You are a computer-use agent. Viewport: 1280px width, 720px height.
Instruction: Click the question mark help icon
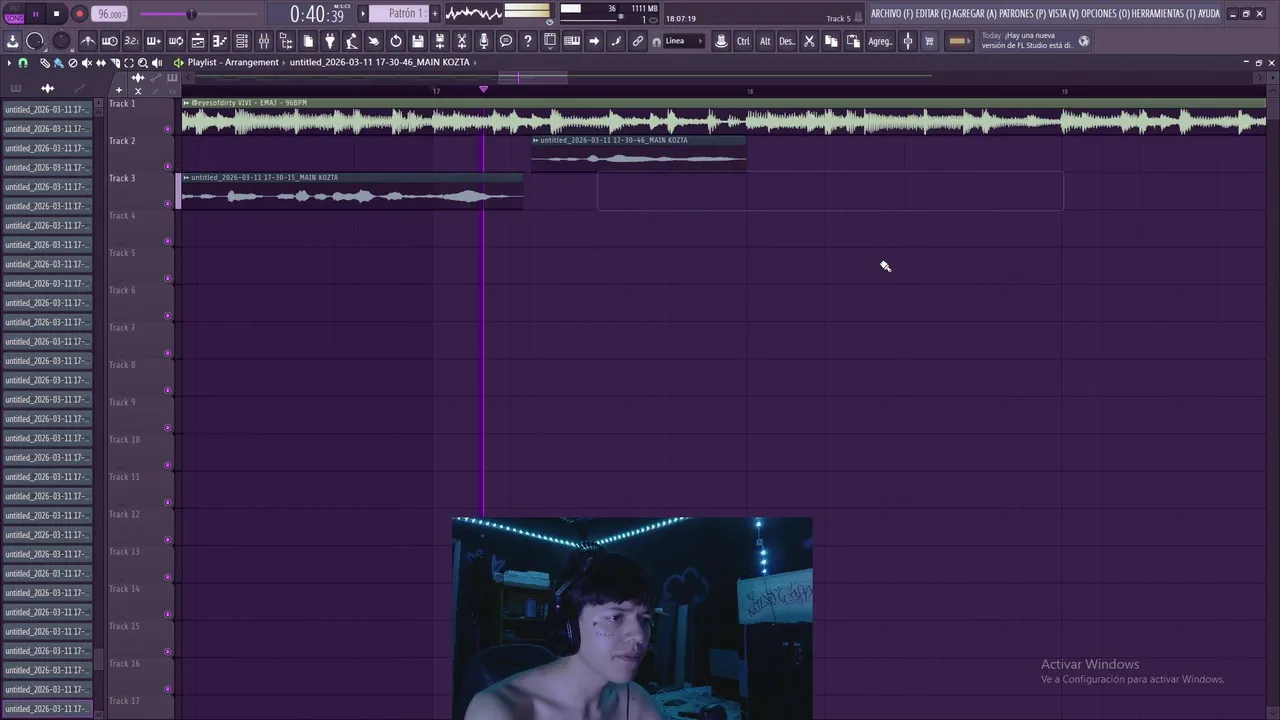click(x=528, y=41)
